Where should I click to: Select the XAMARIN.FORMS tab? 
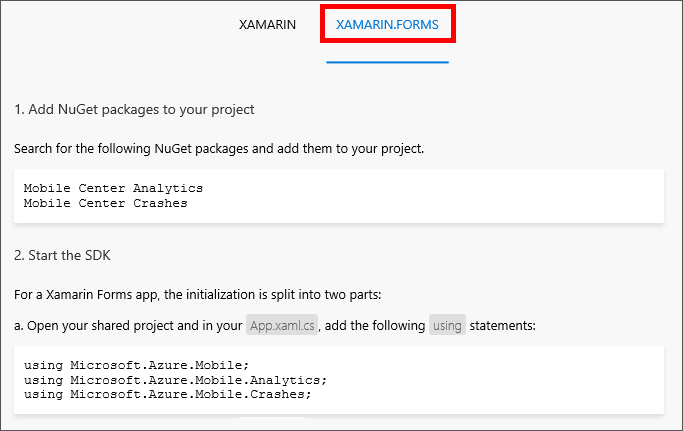[x=387, y=25]
